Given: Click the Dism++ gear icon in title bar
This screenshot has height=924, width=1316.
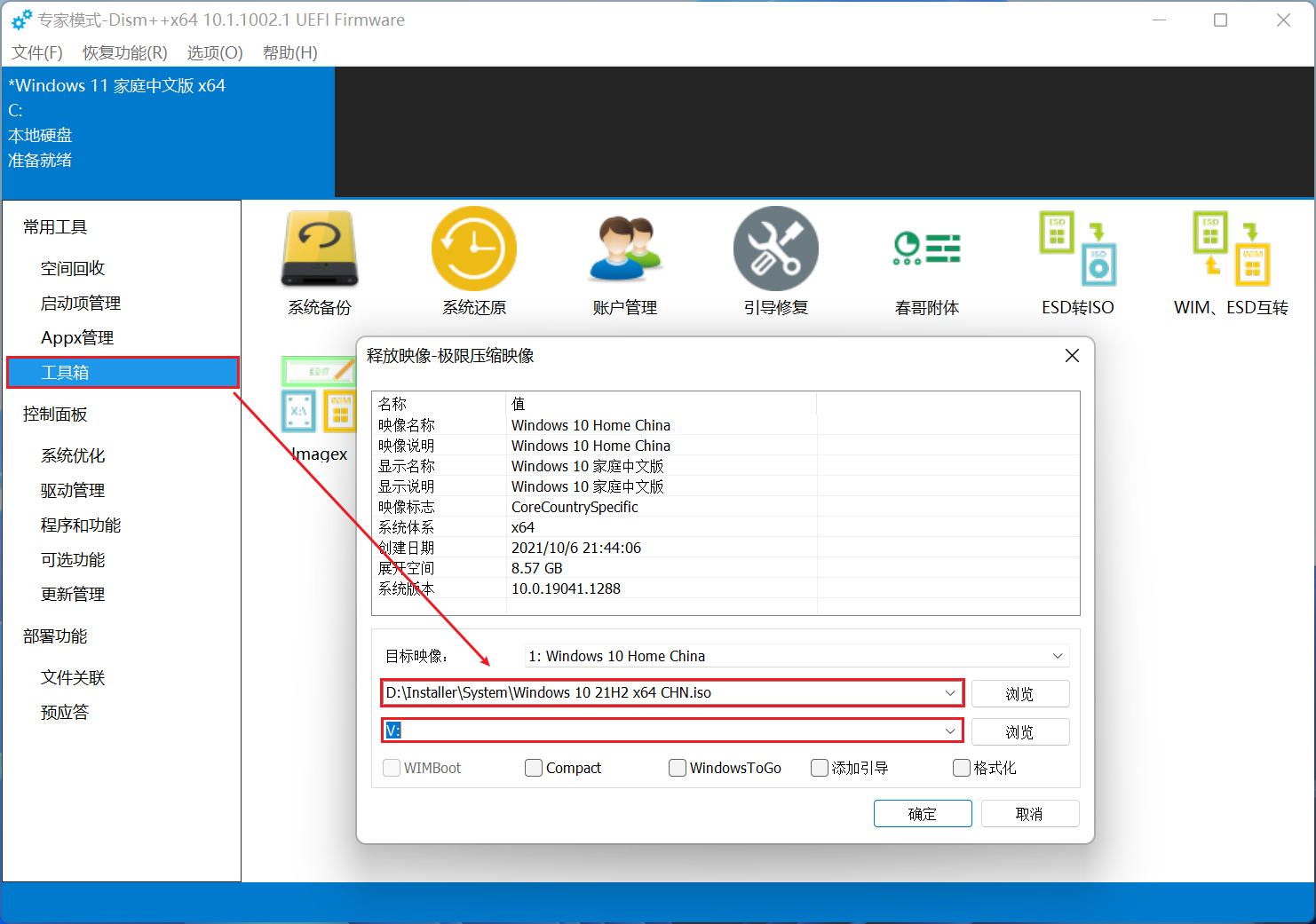Looking at the screenshot, I should click(21, 20).
